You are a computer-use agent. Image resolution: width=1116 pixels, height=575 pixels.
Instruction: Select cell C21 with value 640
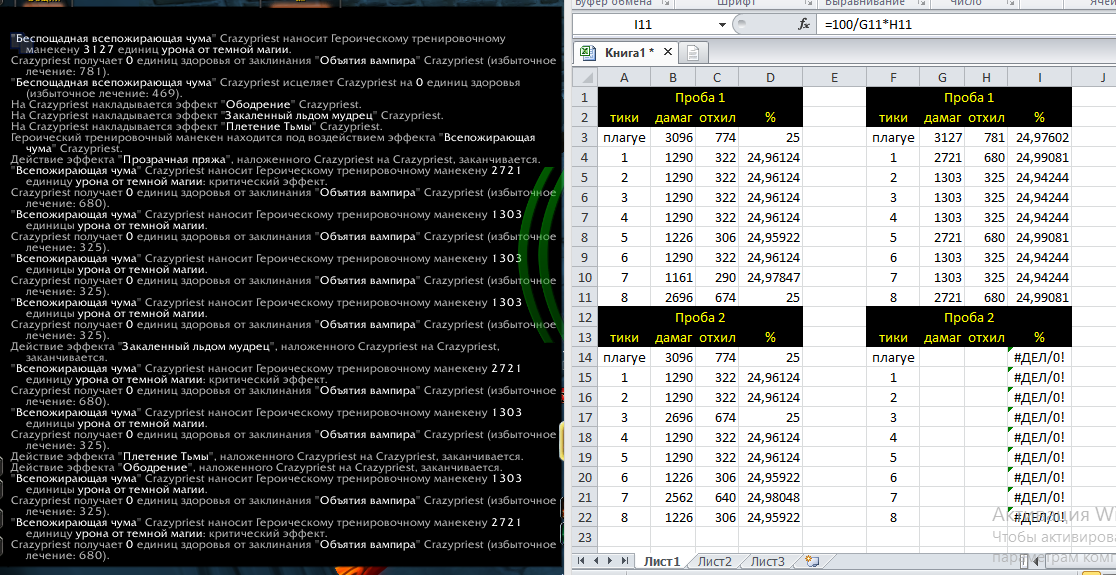[x=717, y=497]
